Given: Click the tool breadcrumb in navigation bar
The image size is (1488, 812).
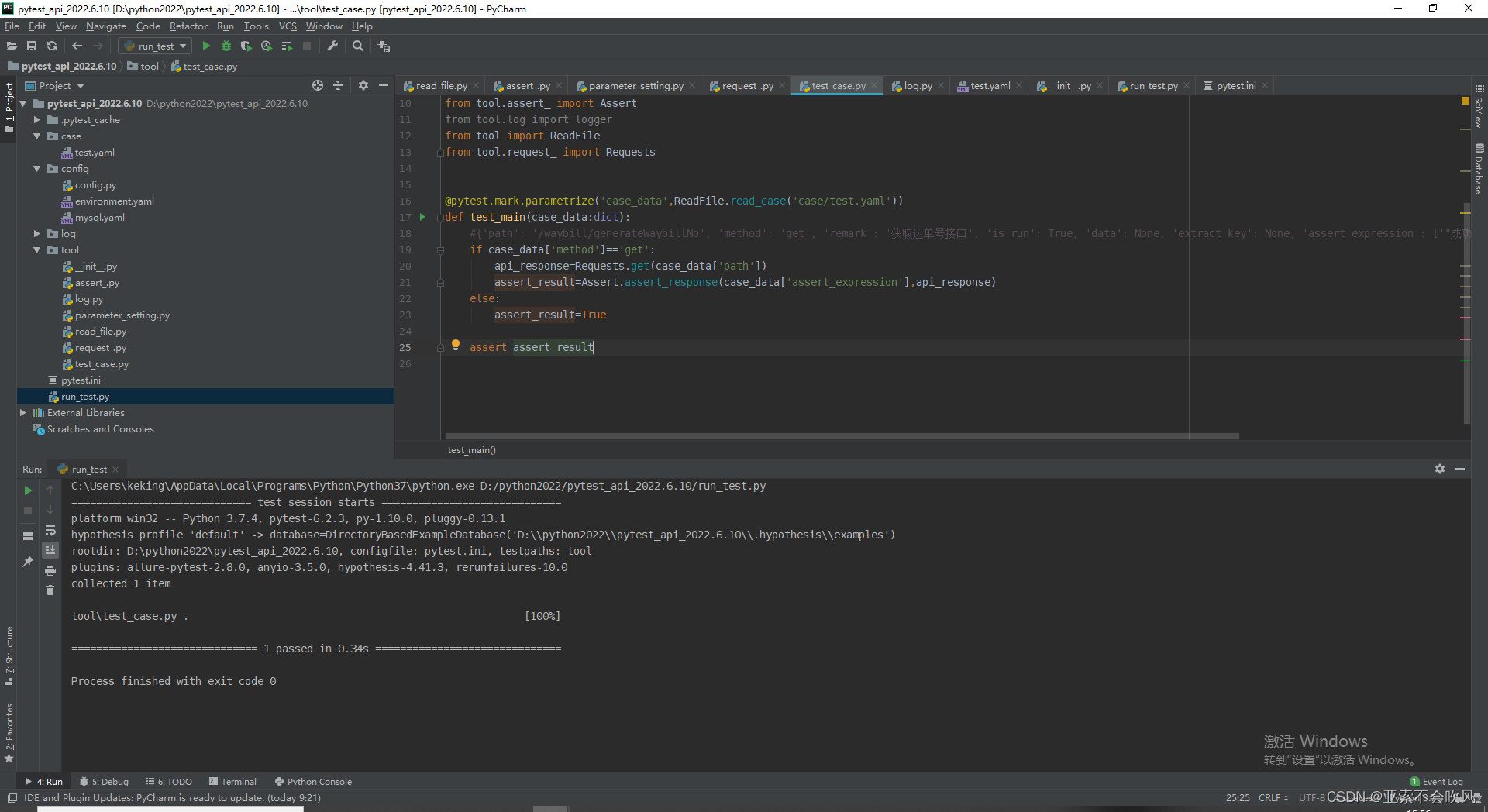Looking at the screenshot, I should (143, 67).
